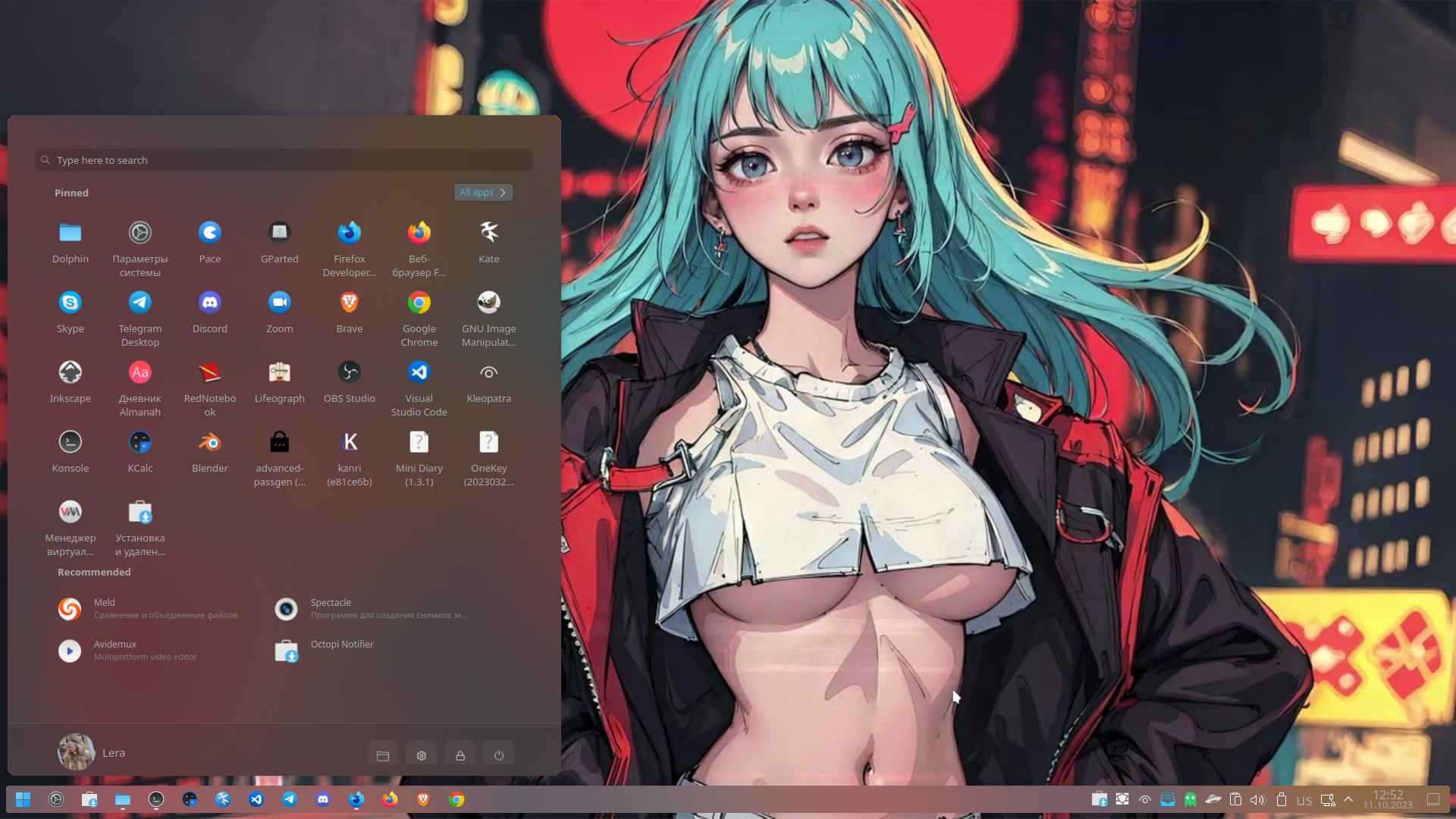The width and height of the screenshot is (1456, 819).
Task: Launch Blender from pinned apps
Action: point(209,442)
